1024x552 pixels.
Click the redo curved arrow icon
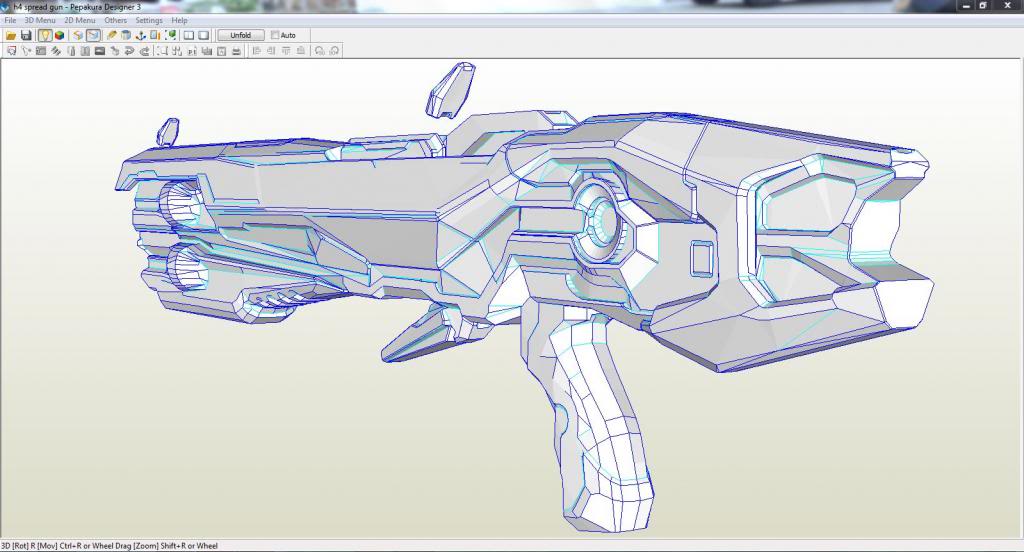click(x=145, y=50)
